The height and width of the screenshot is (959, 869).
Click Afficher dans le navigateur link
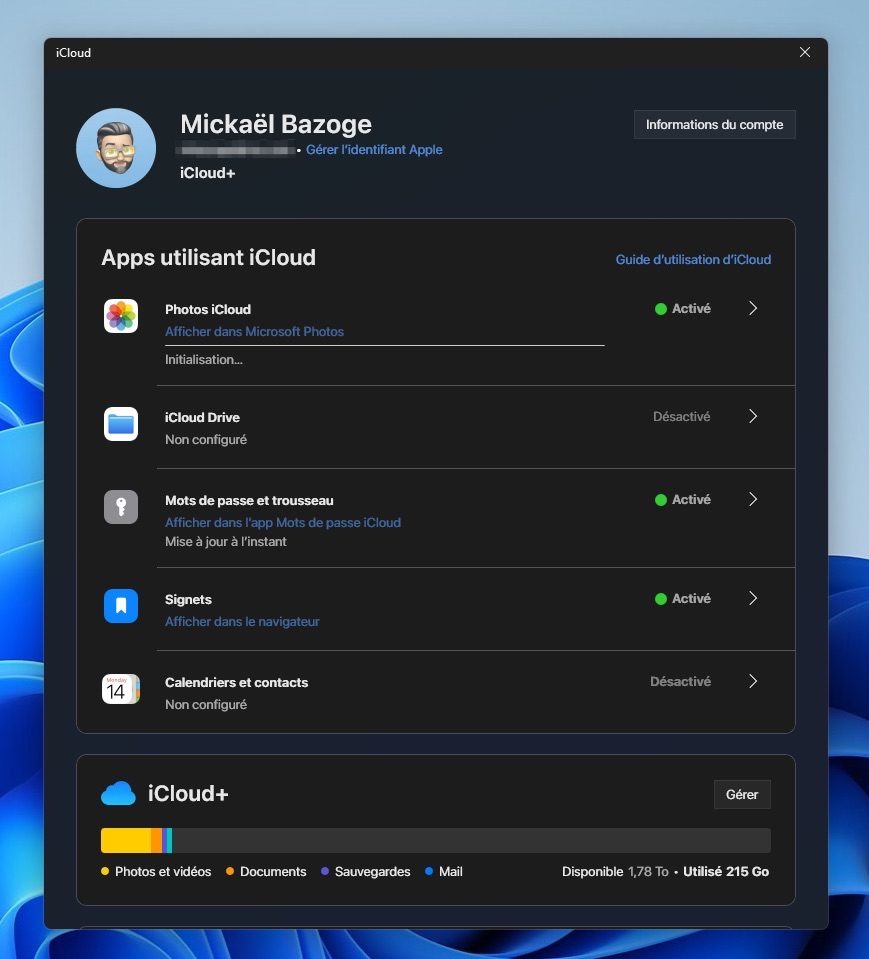[x=242, y=621]
